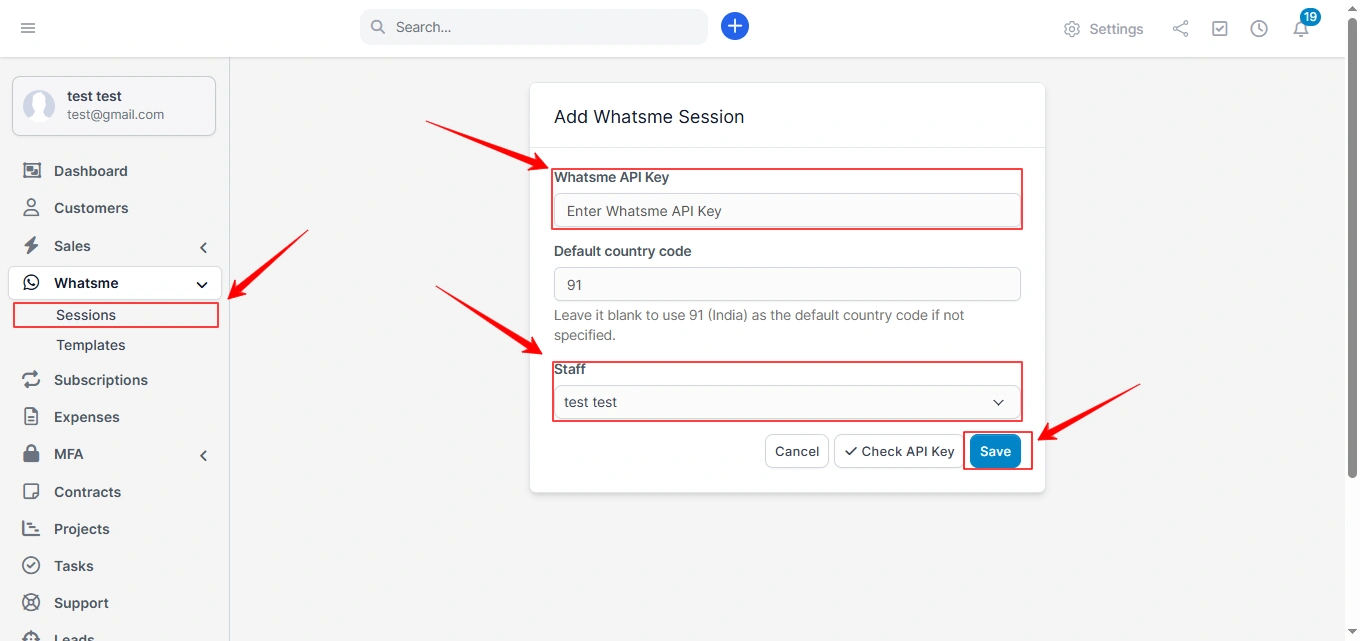Cancel the Add Whatsme Session dialog
The width and height of the screenshot is (1360, 641).
click(x=796, y=451)
